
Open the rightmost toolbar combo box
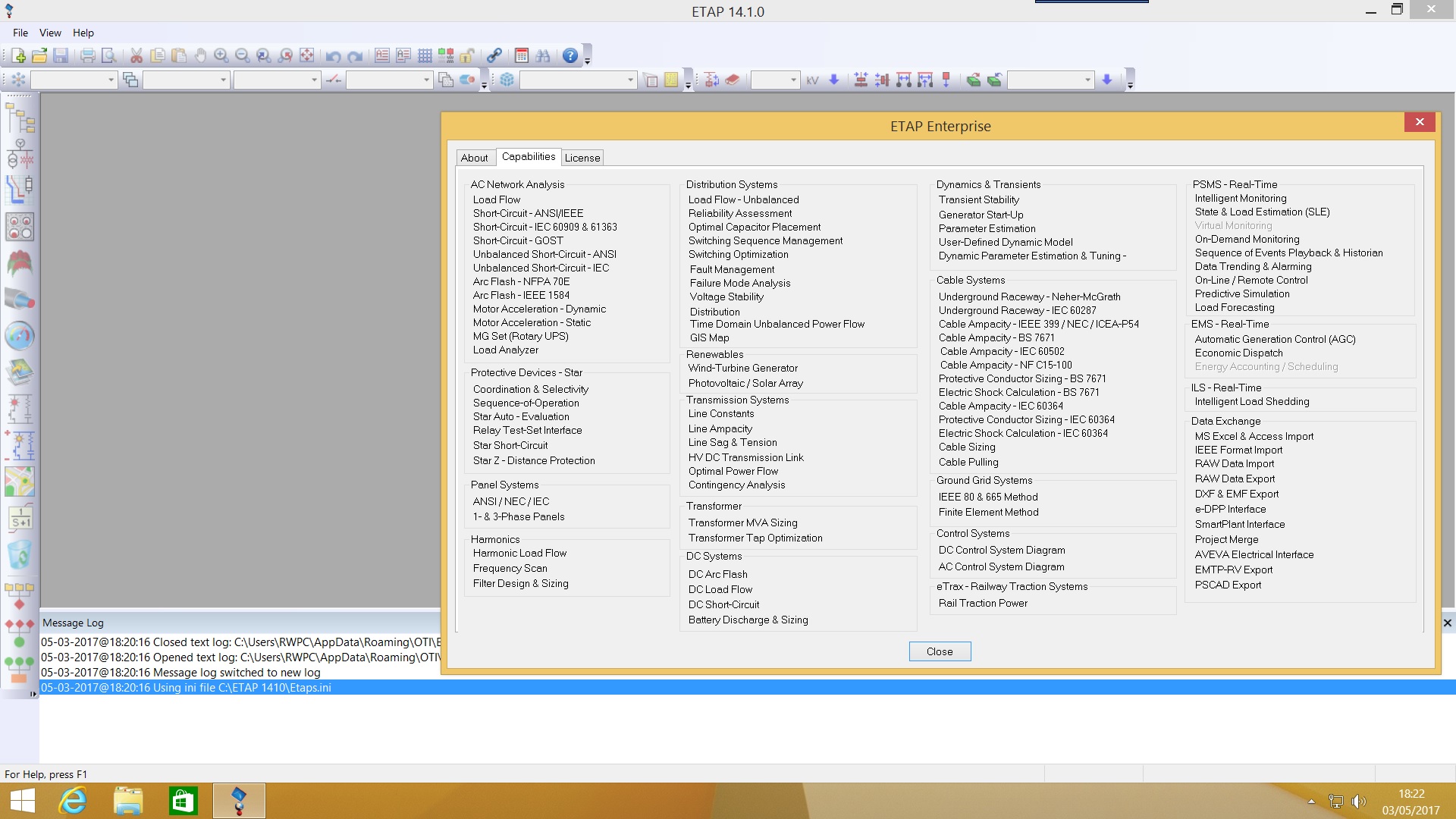click(x=1050, y=80)
